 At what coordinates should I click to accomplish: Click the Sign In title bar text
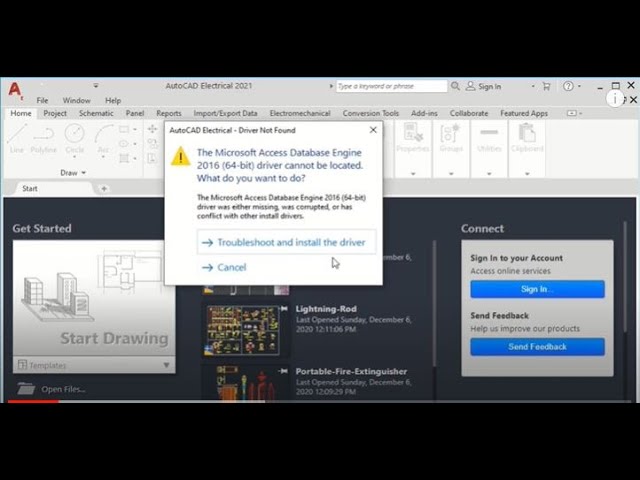coord(489,86)
